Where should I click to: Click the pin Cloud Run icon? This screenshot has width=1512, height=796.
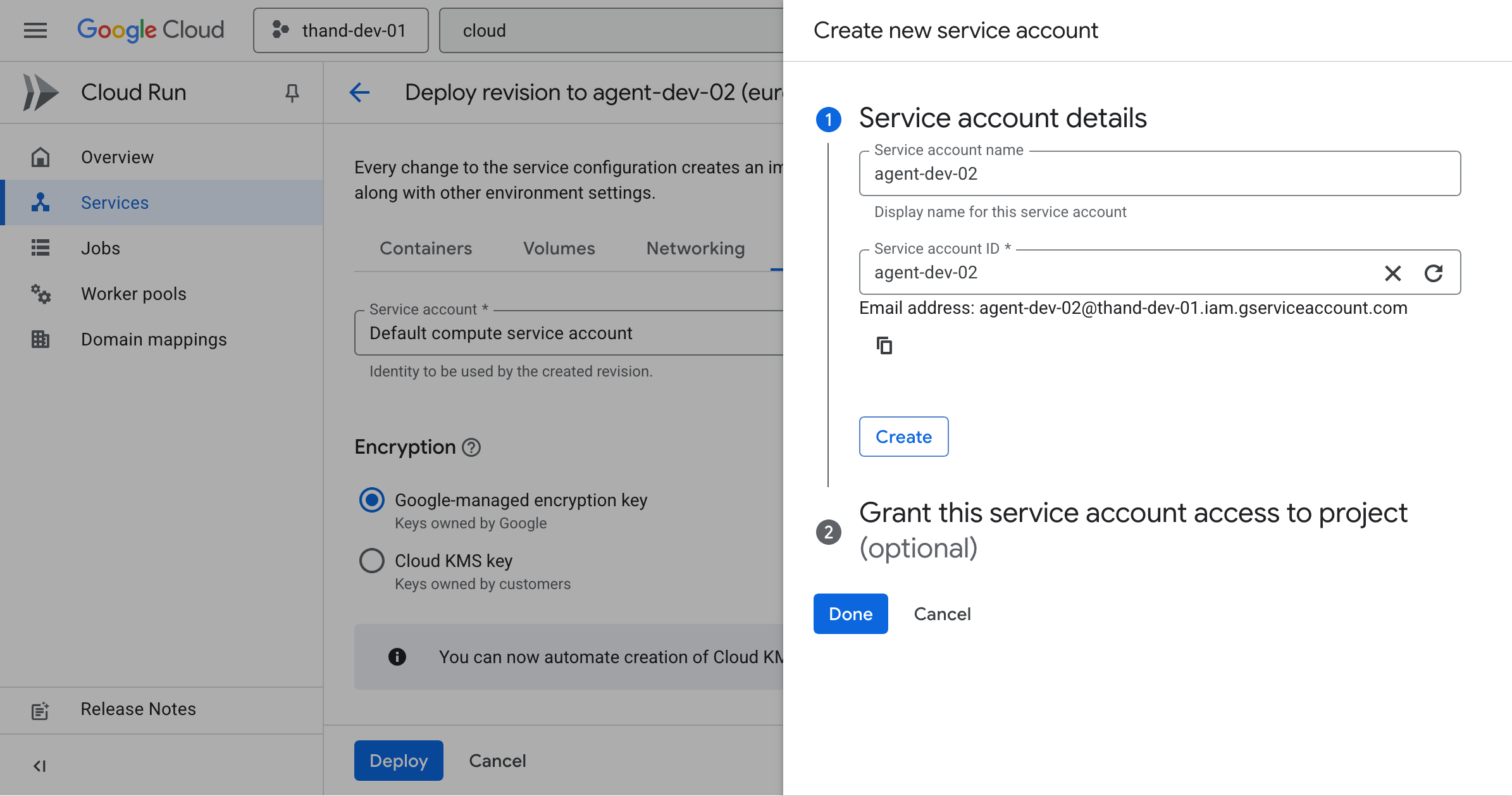pyautogui.click(x=292, y=93)
